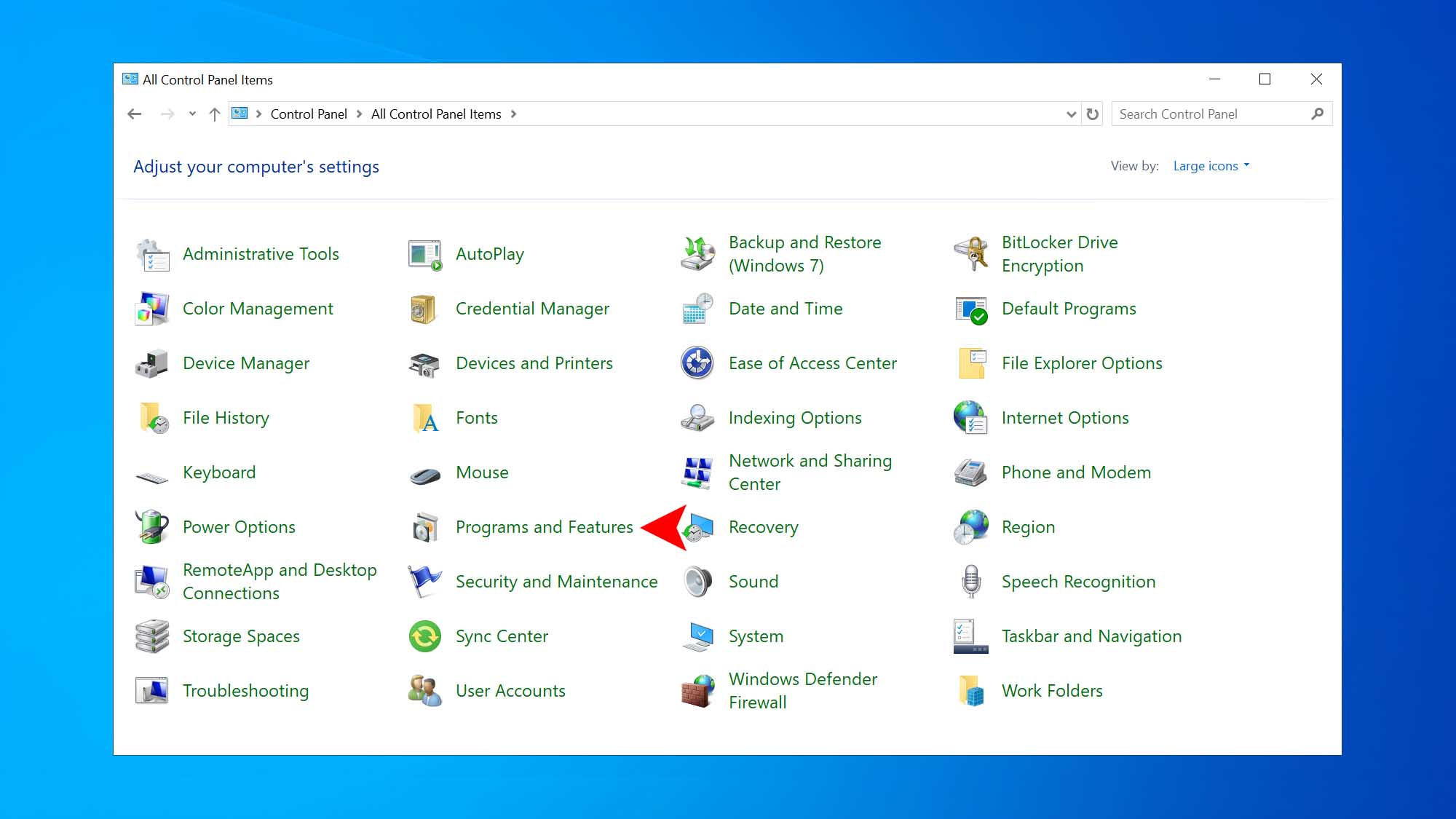1456x819 pixels.
Task: Click the Power Options battery icon
Action: [x=152, y=527]
